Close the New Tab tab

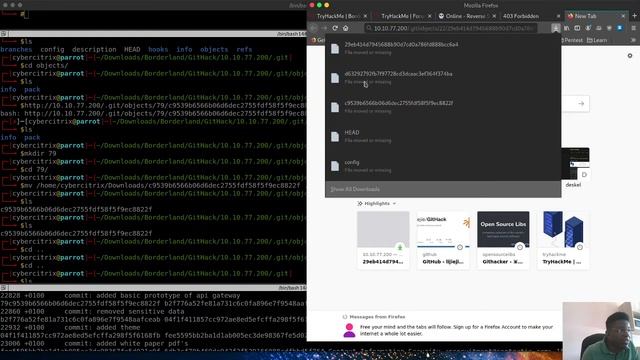(623, 16)
